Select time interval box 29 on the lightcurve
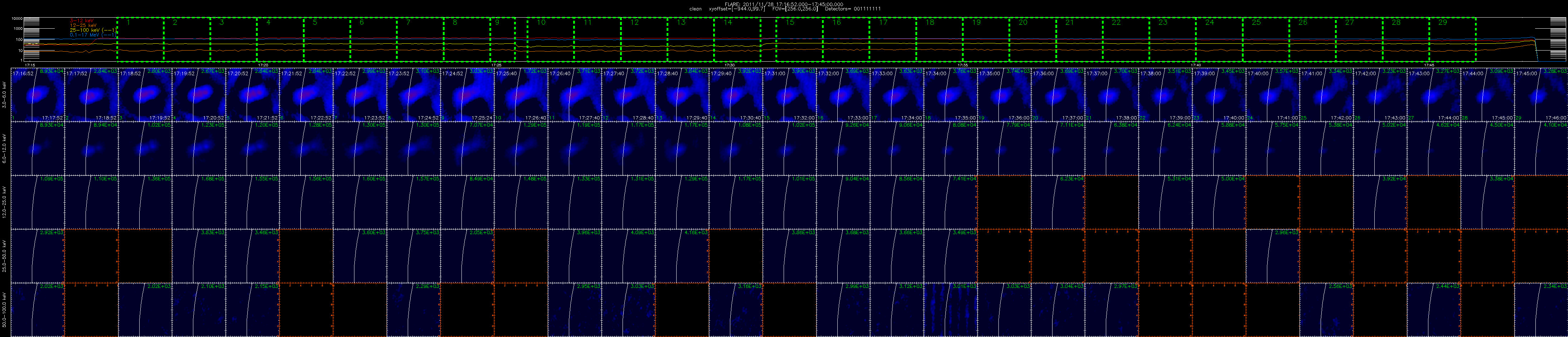Viewport: 1568px width, 337px height. click(1452, 39)
